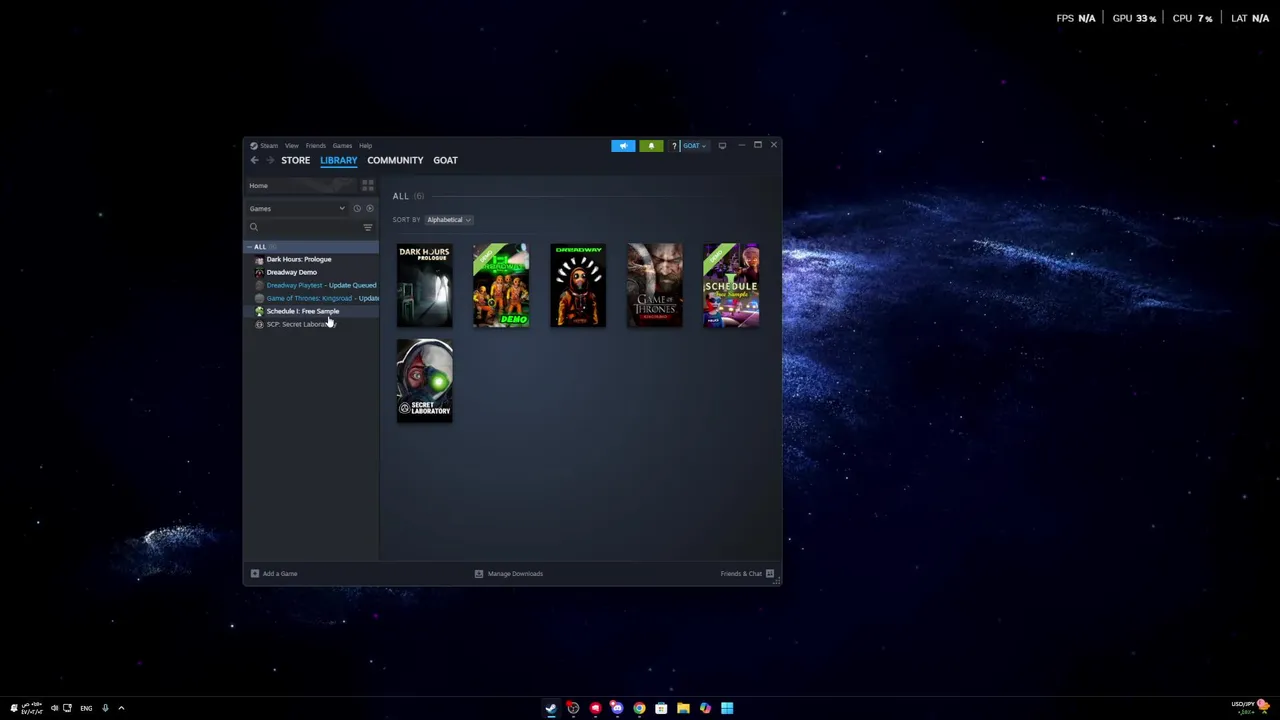This screenshot has height=720, width=1280.
Task: Click ENG language indicator in taskbar
Action: click(x=86, y=708)
